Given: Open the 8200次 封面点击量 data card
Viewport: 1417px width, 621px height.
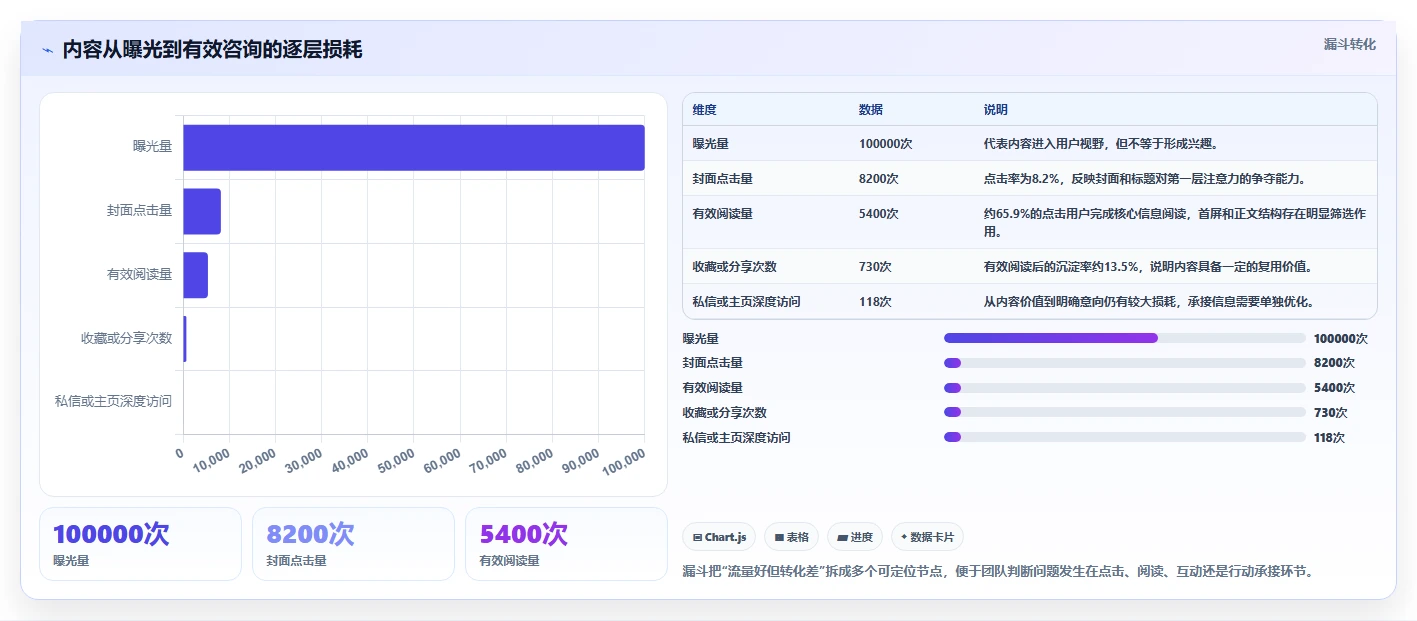Looking at the screenshot, I should [353, 544].
